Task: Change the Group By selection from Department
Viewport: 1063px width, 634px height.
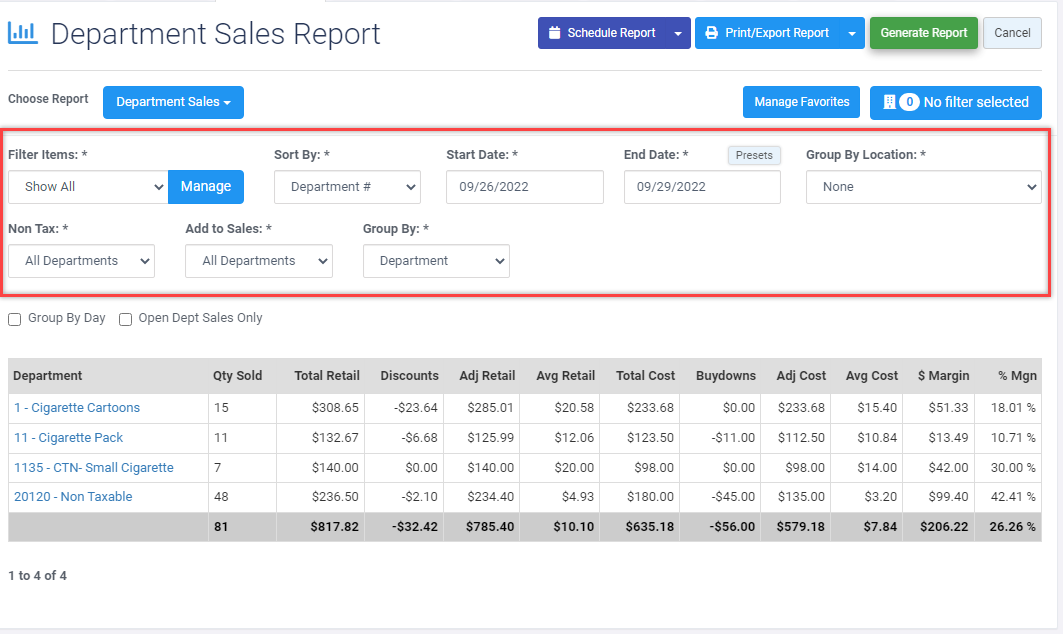Action: coord(436,261)
